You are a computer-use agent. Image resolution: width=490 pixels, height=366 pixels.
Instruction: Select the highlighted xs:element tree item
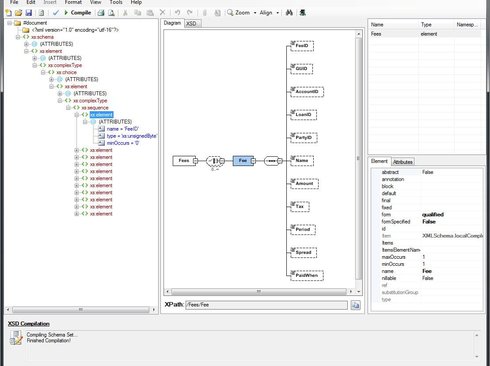101,115
